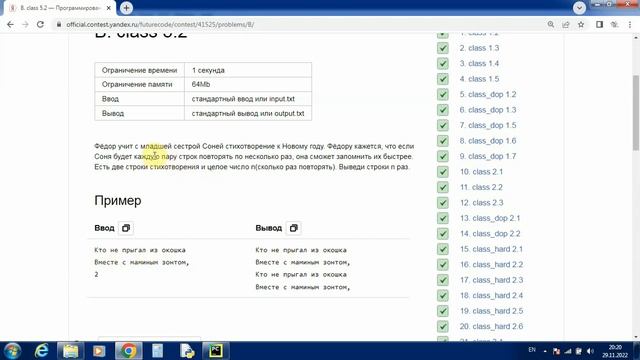The image size is (640, 360).
Task: Click green checkmark next to '12. class 2.3'
Action: pos(443,203)
